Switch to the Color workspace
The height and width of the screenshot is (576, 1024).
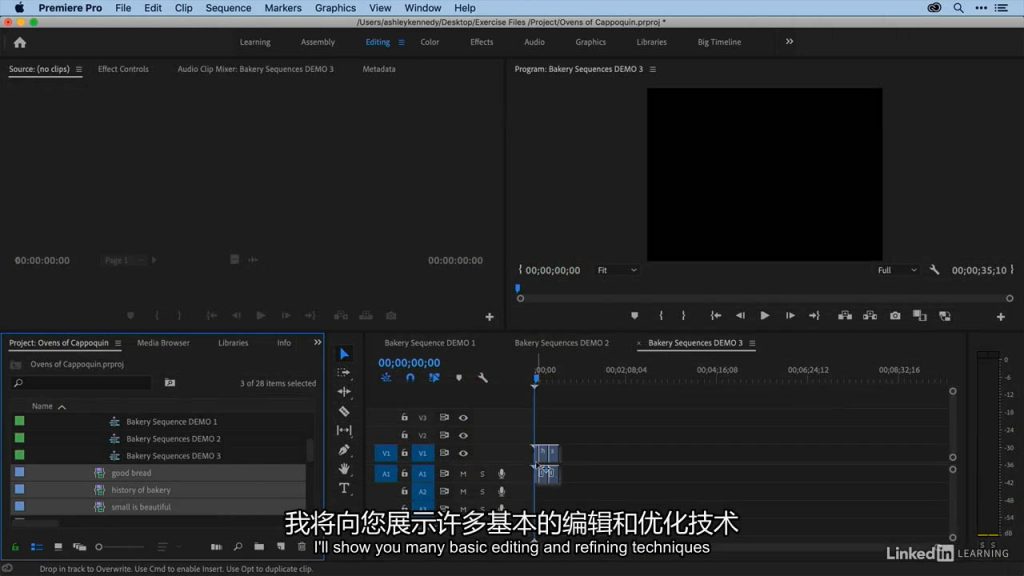430,42
